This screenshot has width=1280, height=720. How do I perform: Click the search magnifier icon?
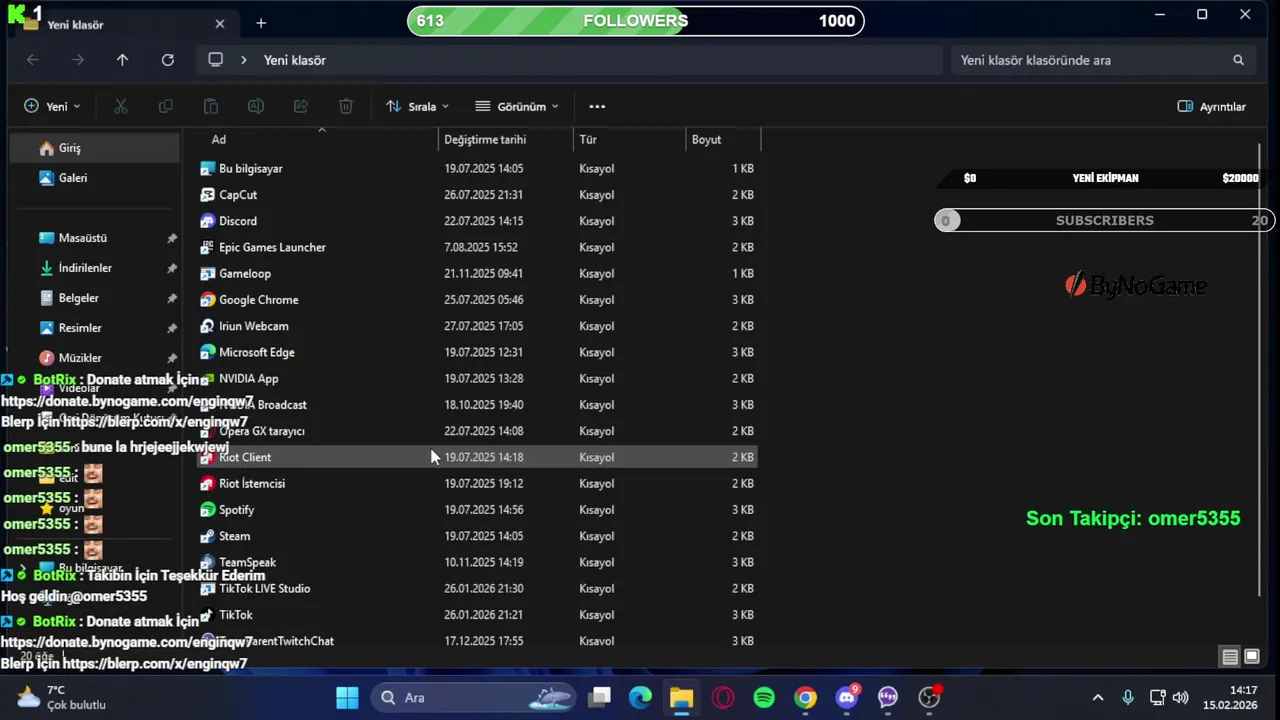1238,60
